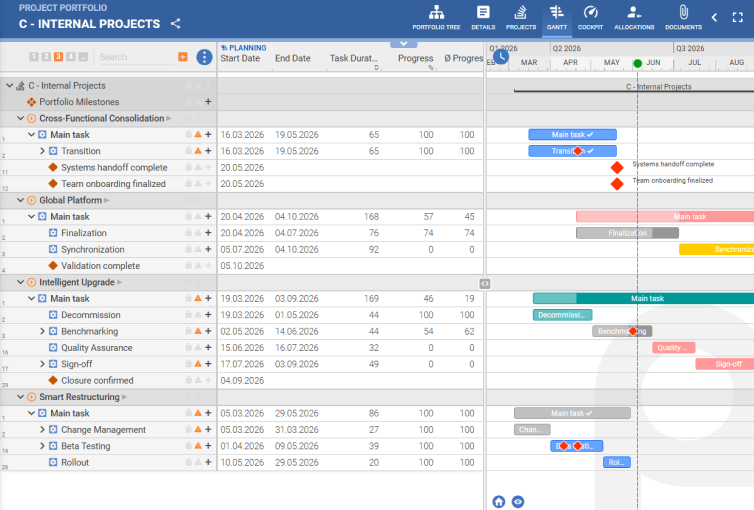This screenshot has width=754, height=510.
Task: Select outline level 1 button
Action: 34,57
